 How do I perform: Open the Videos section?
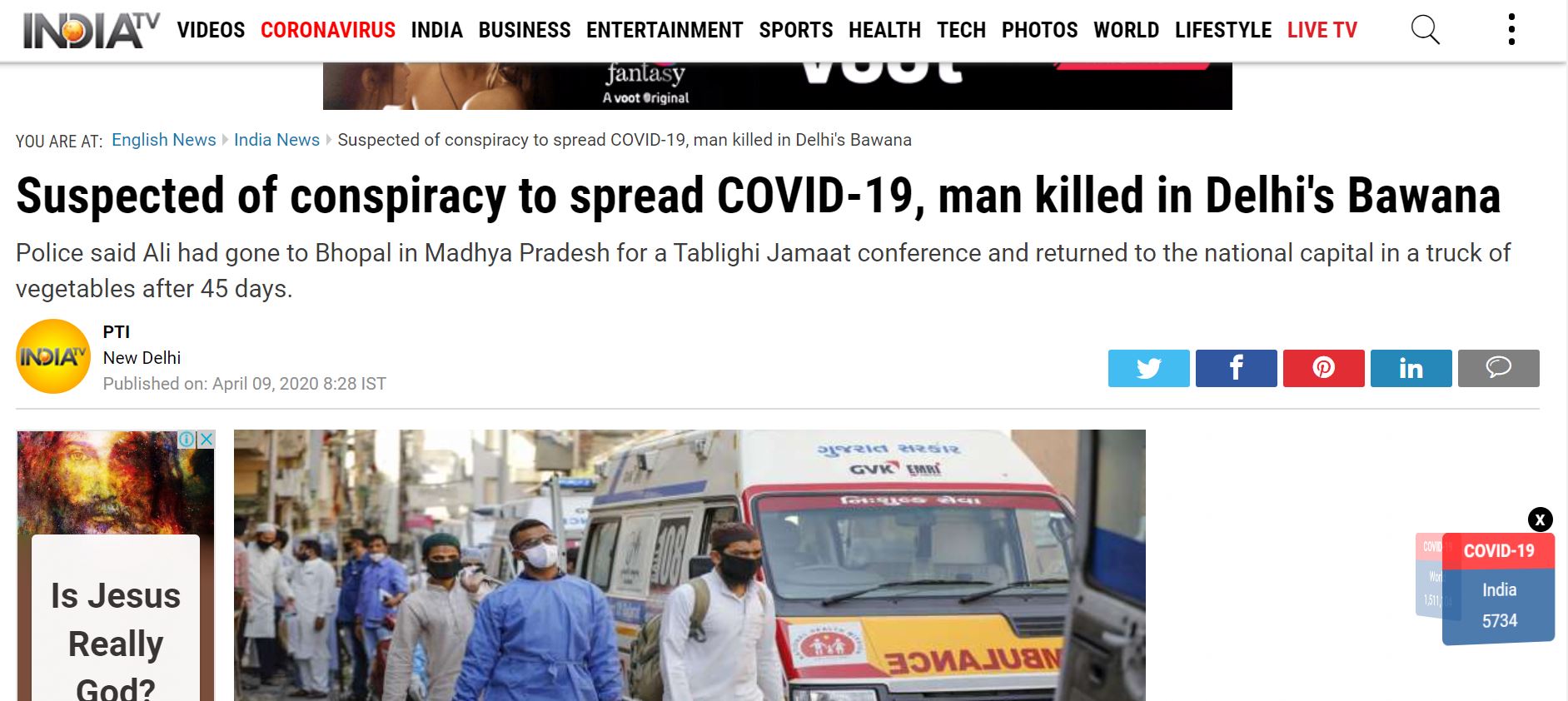tap(211, 30)
